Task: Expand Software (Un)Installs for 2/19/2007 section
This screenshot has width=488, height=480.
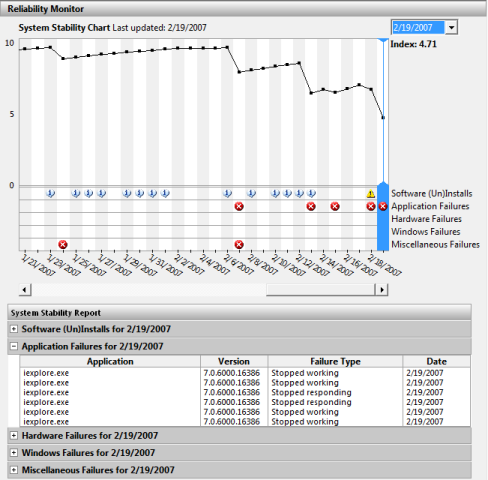Action: point(14,329)
